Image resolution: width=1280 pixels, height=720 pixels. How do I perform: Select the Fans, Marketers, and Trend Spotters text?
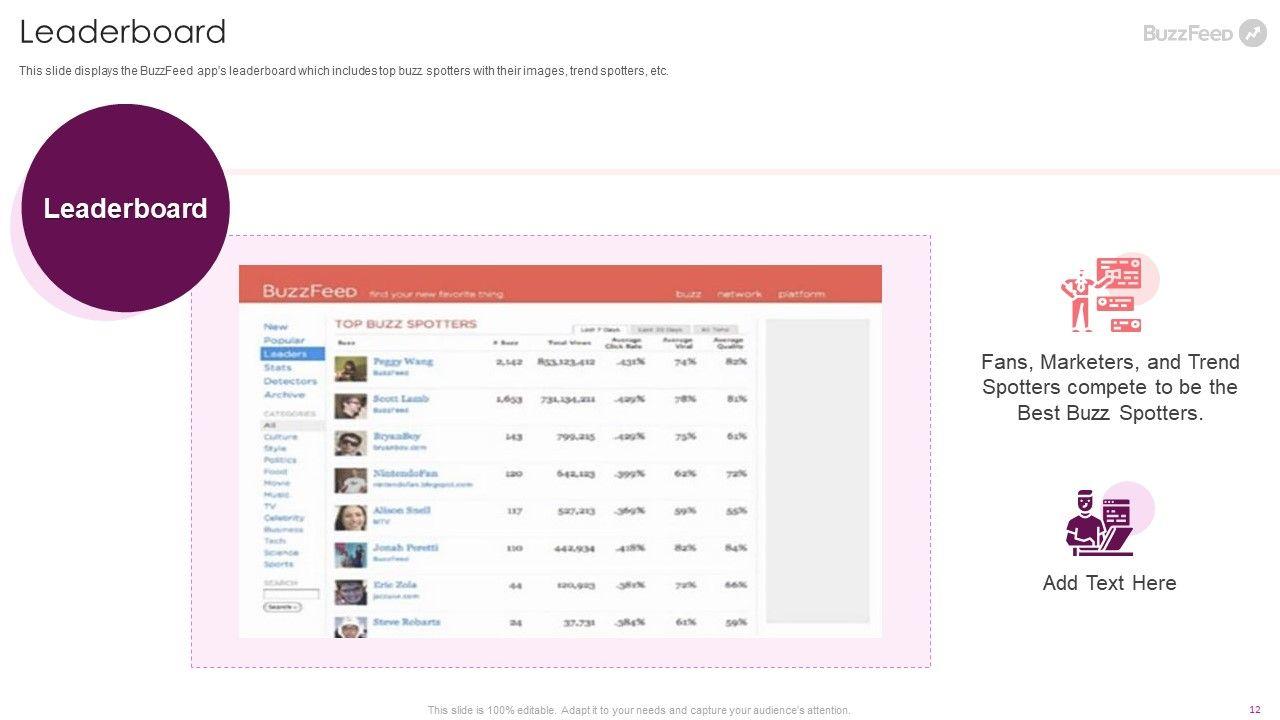coord(1110,387)
